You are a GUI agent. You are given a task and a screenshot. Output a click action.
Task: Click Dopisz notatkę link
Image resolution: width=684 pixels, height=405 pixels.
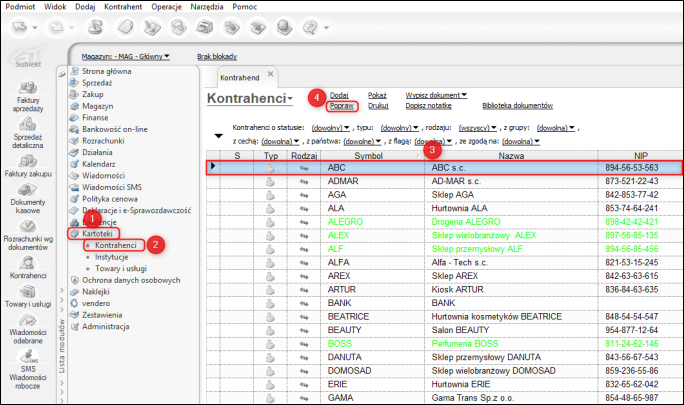[428, 106]
